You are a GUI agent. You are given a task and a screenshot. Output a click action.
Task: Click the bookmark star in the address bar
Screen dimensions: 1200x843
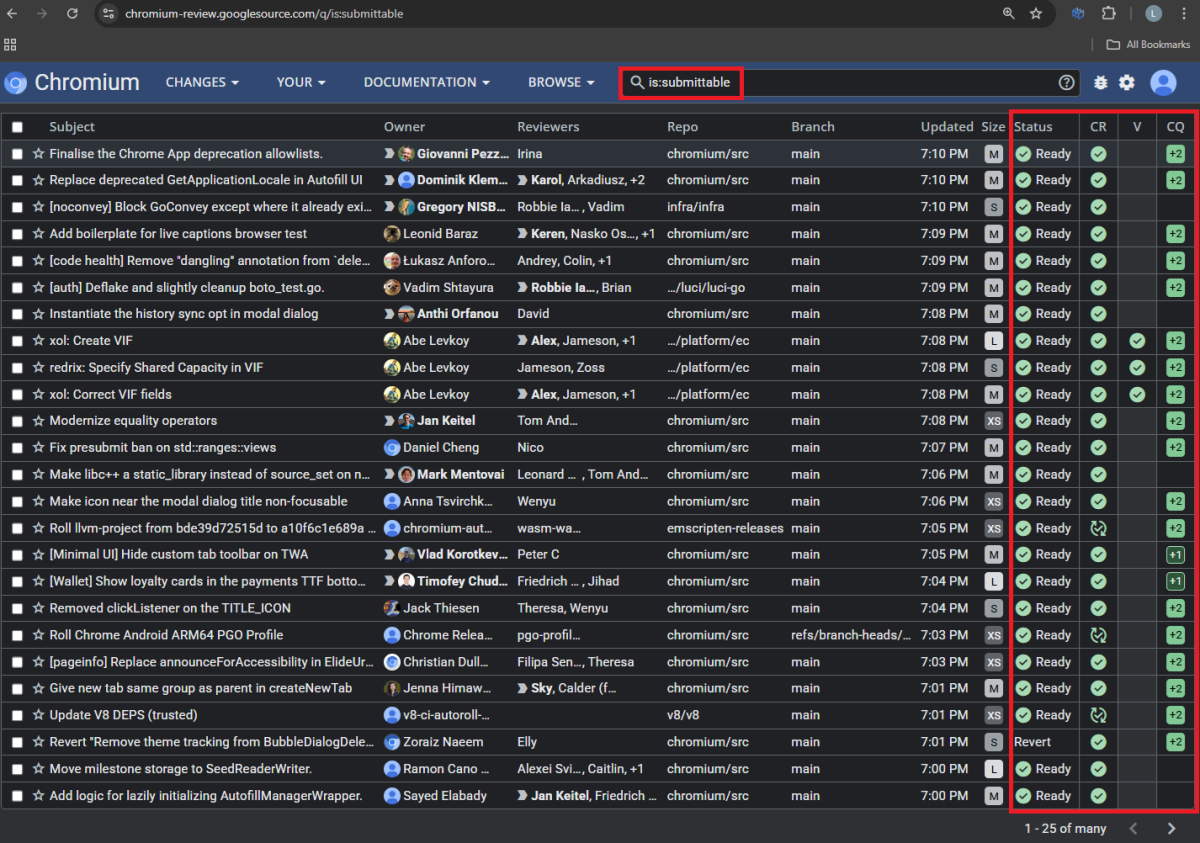coord(1036,14)
